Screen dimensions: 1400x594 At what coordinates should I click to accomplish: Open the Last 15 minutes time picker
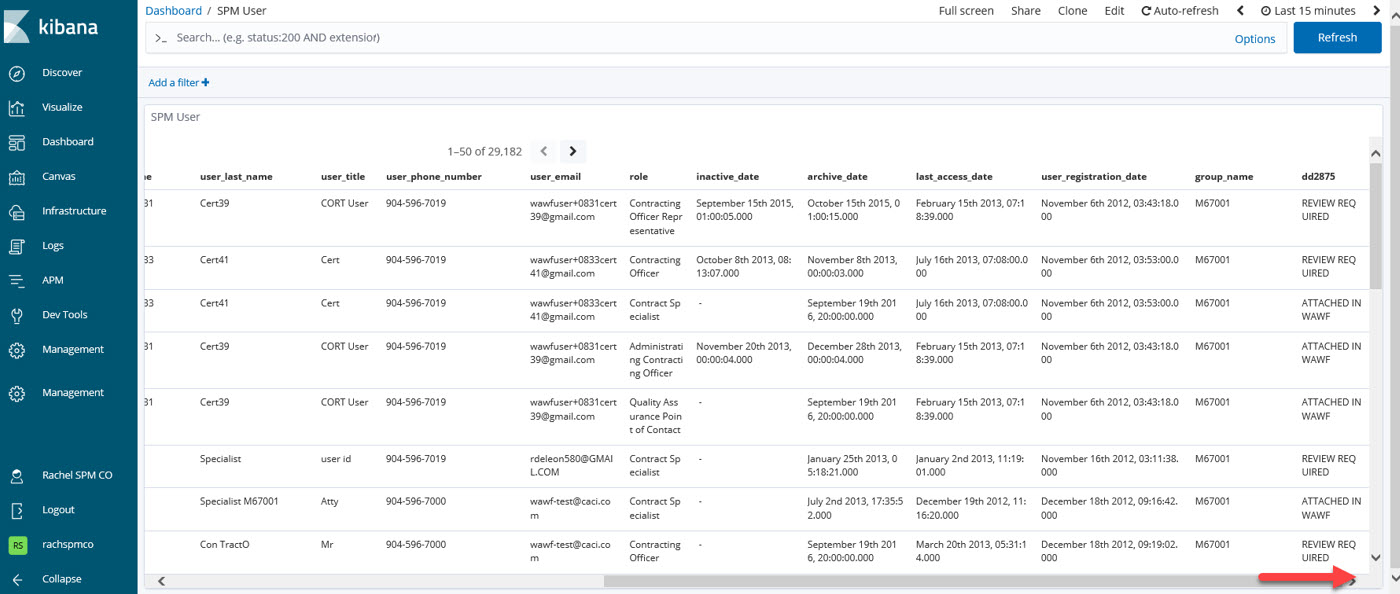pos(1307,11)
